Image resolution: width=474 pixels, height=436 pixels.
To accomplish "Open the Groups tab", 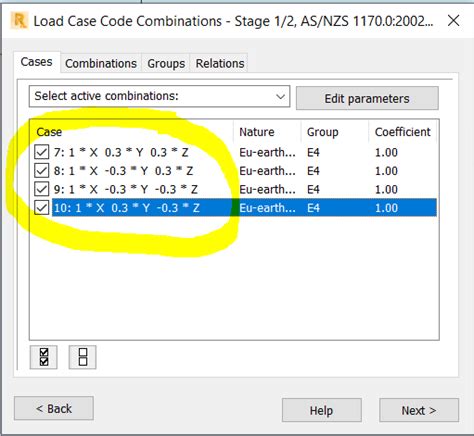I will [x=166, y=63].
